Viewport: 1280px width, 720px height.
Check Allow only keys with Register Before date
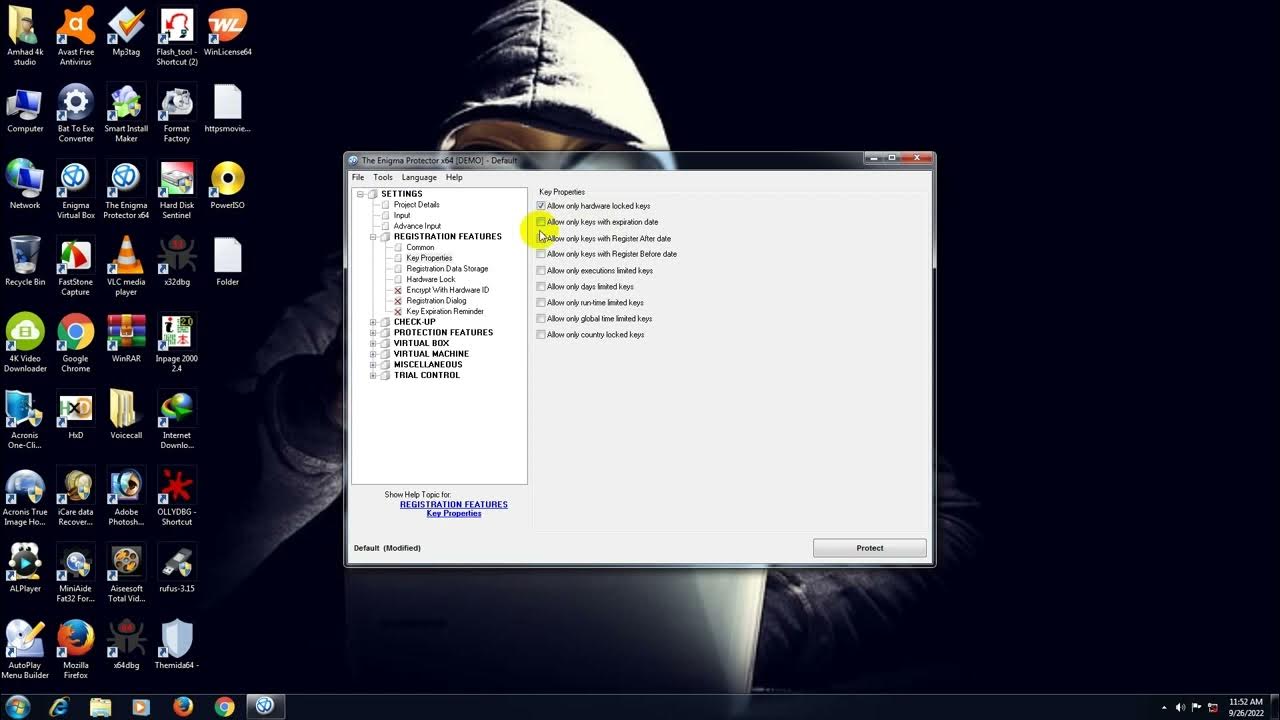(541, 254)
